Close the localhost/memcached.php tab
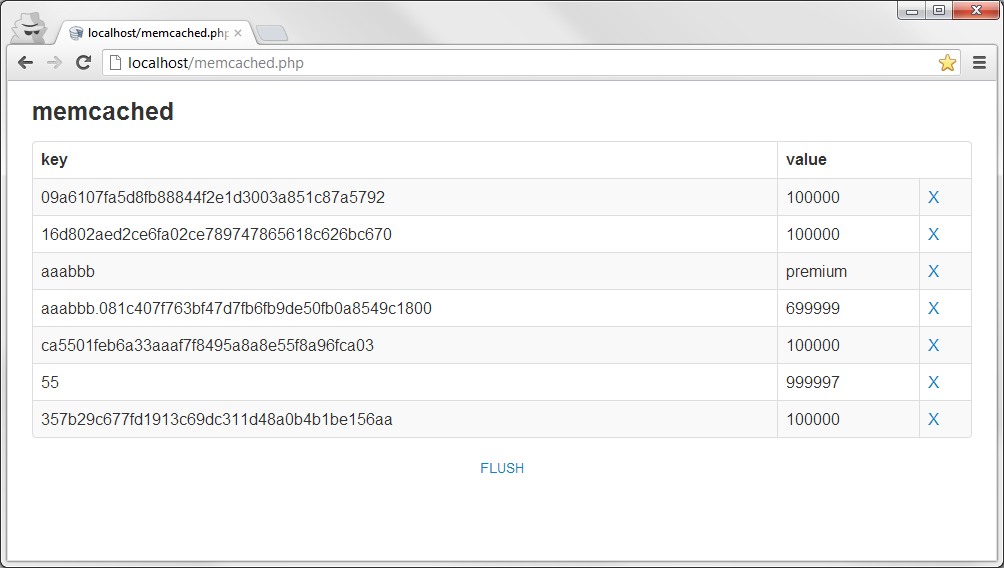 coord(238,32)
